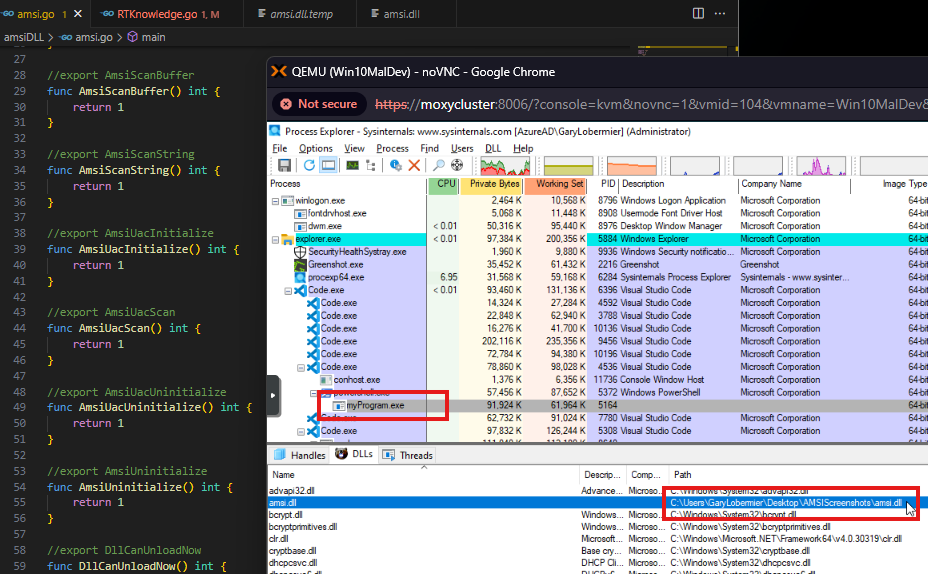Open the Users menu

click(462, 148)
